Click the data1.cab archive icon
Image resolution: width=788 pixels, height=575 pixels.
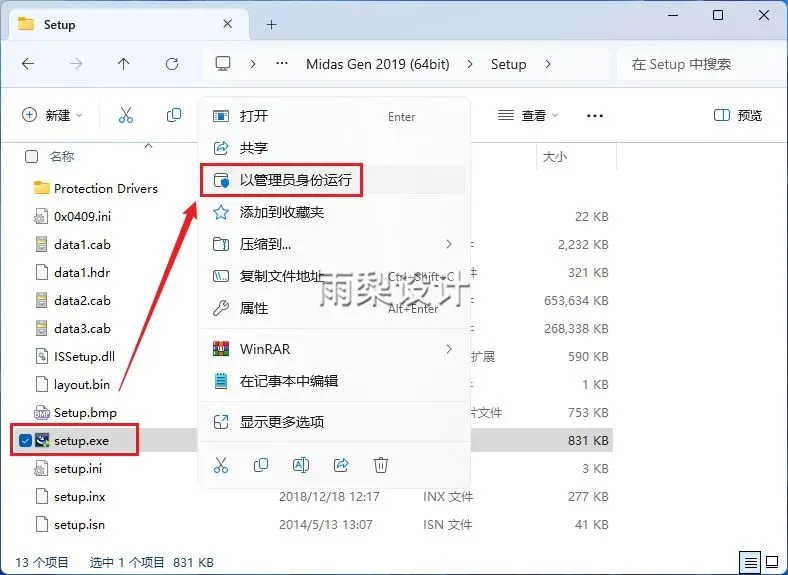coord(42,244)
